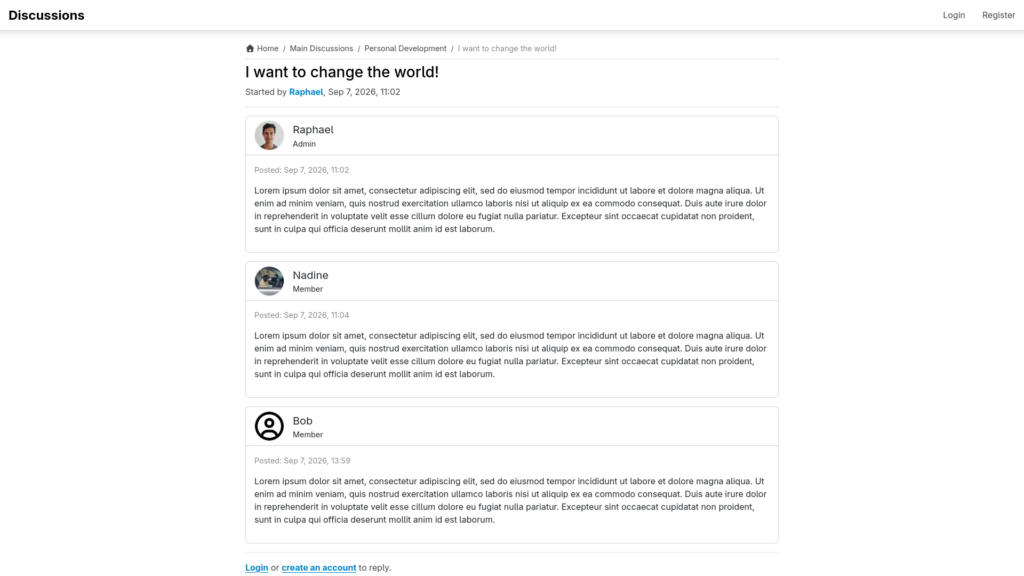Viewport: 1024px width, 576px height.
Task: Click the thread title heading
Action: tap(342, 72)
